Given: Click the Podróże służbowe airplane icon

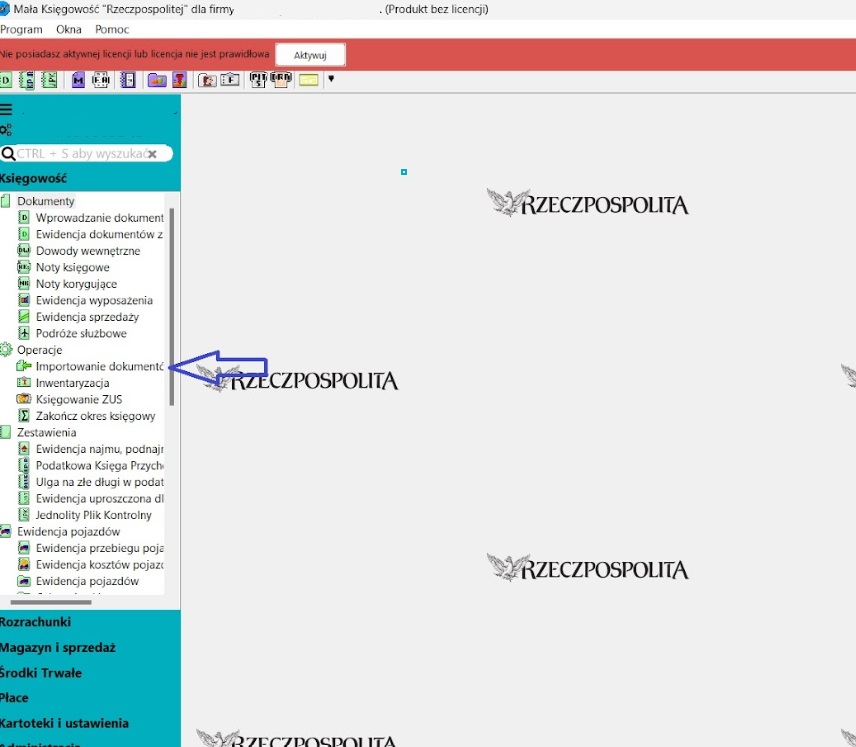Looking at the screenshot, I should point(23,333).
